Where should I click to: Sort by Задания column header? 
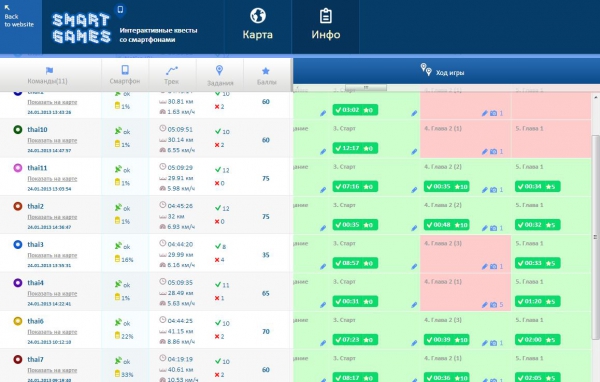click(220, 75)
